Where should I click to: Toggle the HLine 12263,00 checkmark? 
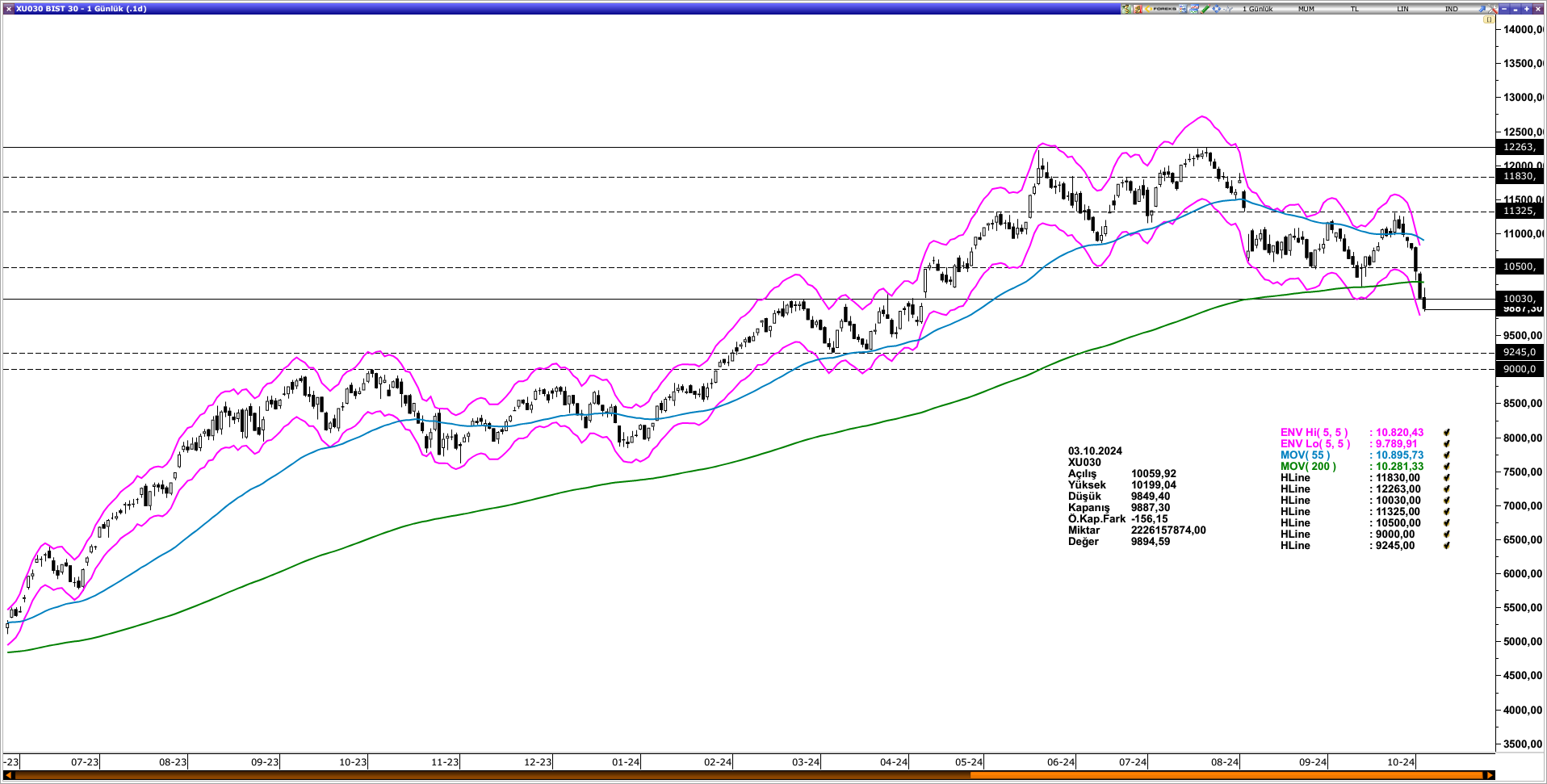pos(1447,489)
